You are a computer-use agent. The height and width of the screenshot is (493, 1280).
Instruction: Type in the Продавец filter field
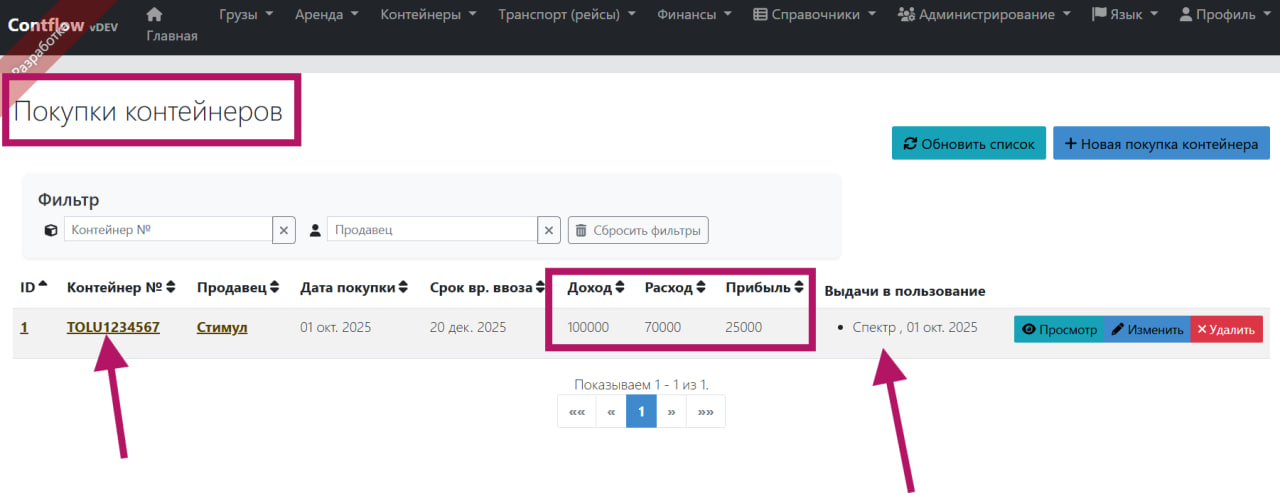click(431, 230)
